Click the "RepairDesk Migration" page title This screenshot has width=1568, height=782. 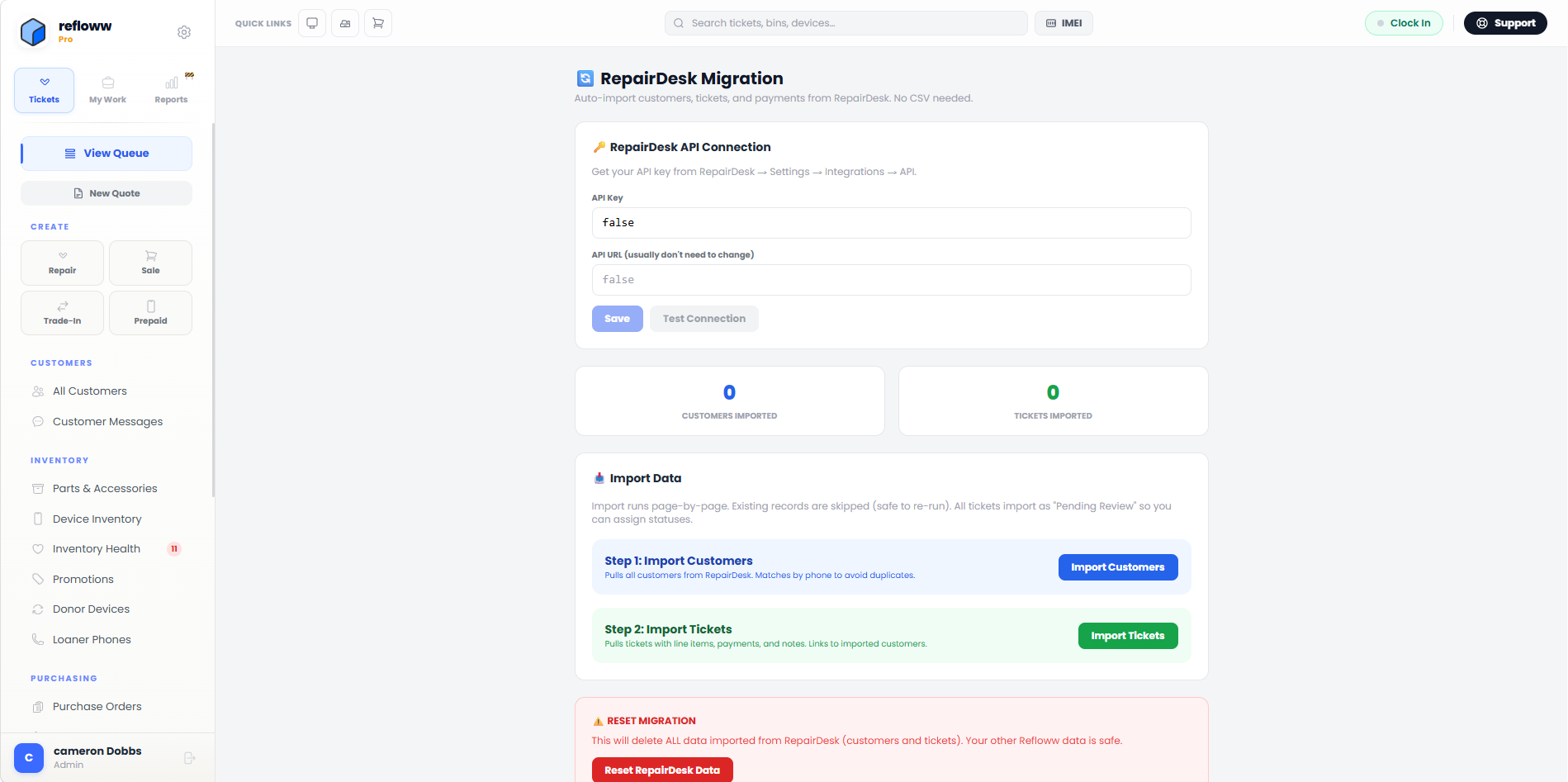coord(692,78)
